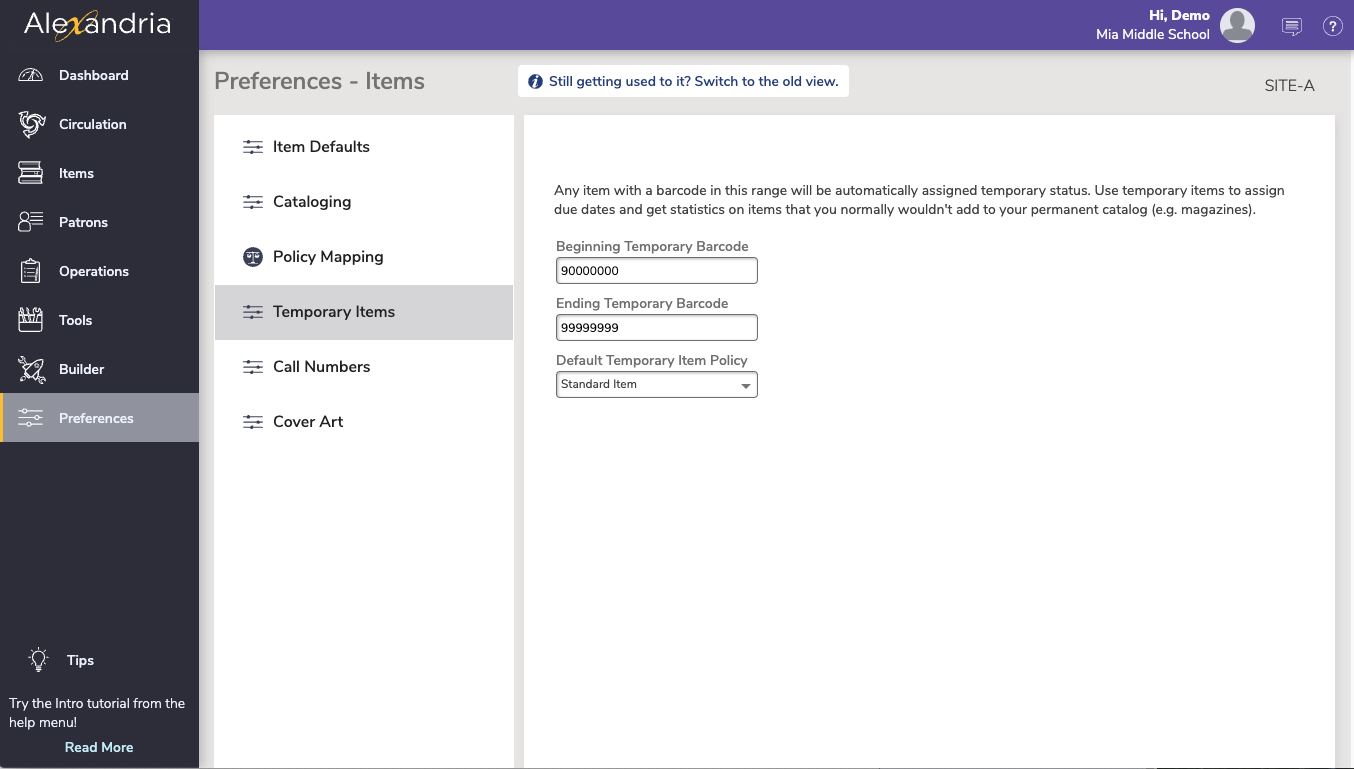
Task: Go to Call Numbers preferences
Action: 321,367
